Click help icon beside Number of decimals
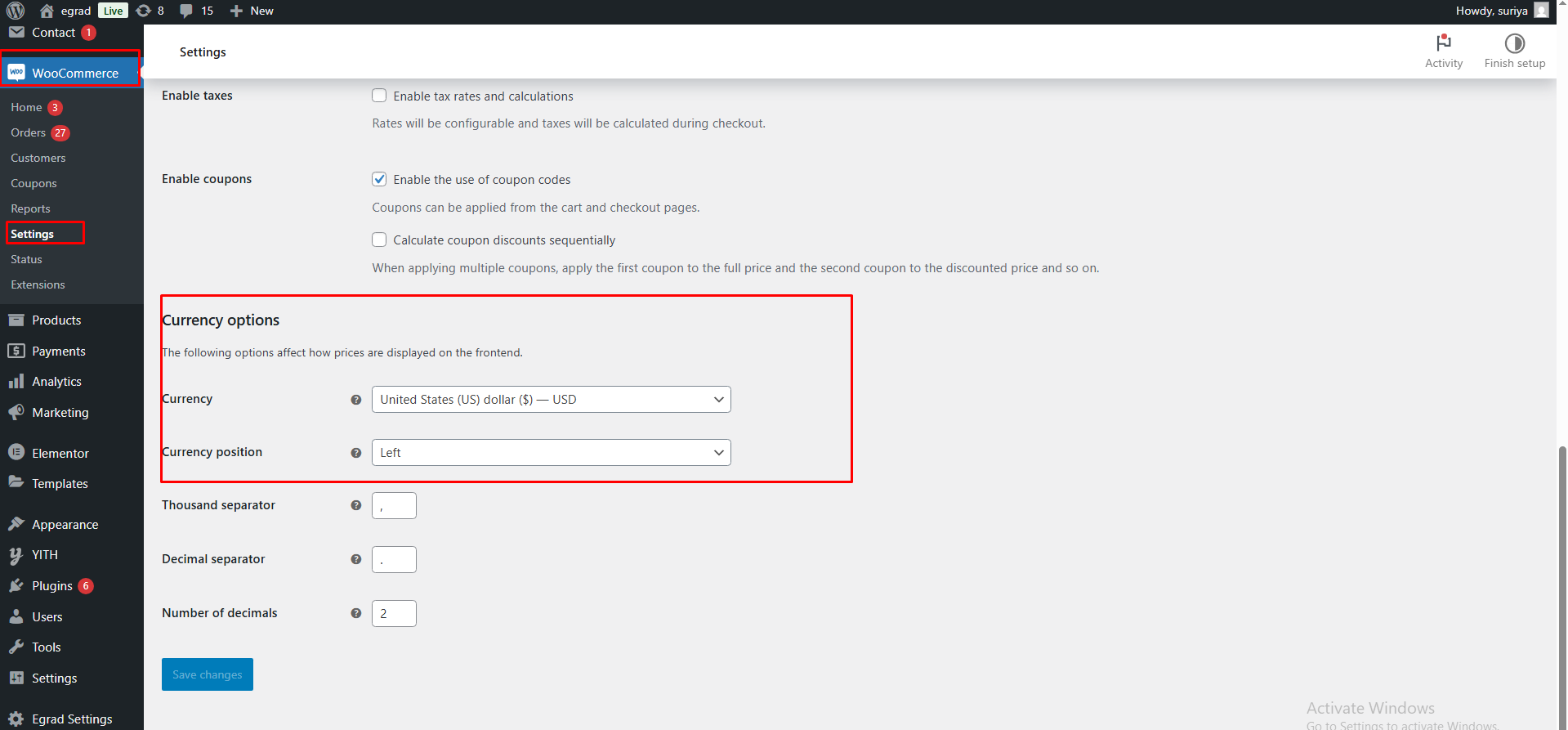The width and height of the screenshot is (1568, 730). pyautogui.click(x=356, y=613)
